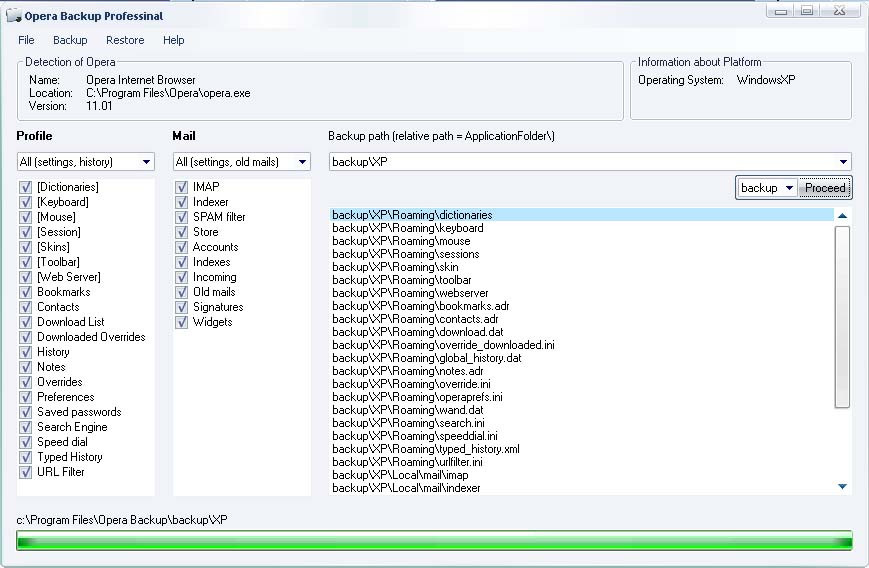The image size is (869, 568).
Task: Toggle the Download List checkbox
Action: pyautogui.click(x=25, y=321)
